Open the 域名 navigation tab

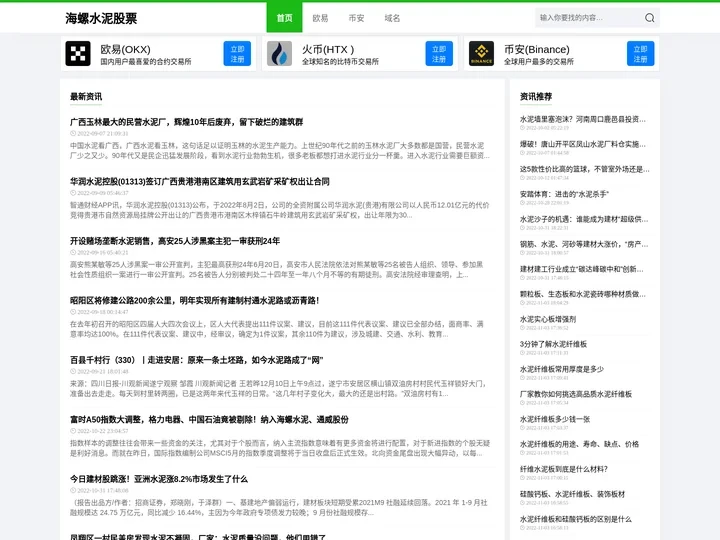tap(392, 18)
